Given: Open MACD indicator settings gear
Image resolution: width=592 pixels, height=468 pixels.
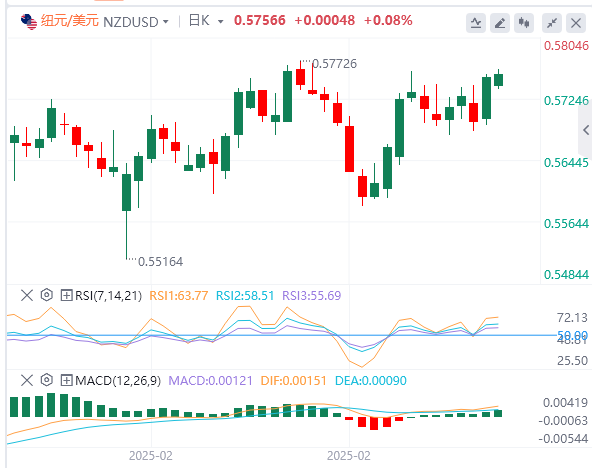Looking at the screenshot, I should (x=46, y=380).
